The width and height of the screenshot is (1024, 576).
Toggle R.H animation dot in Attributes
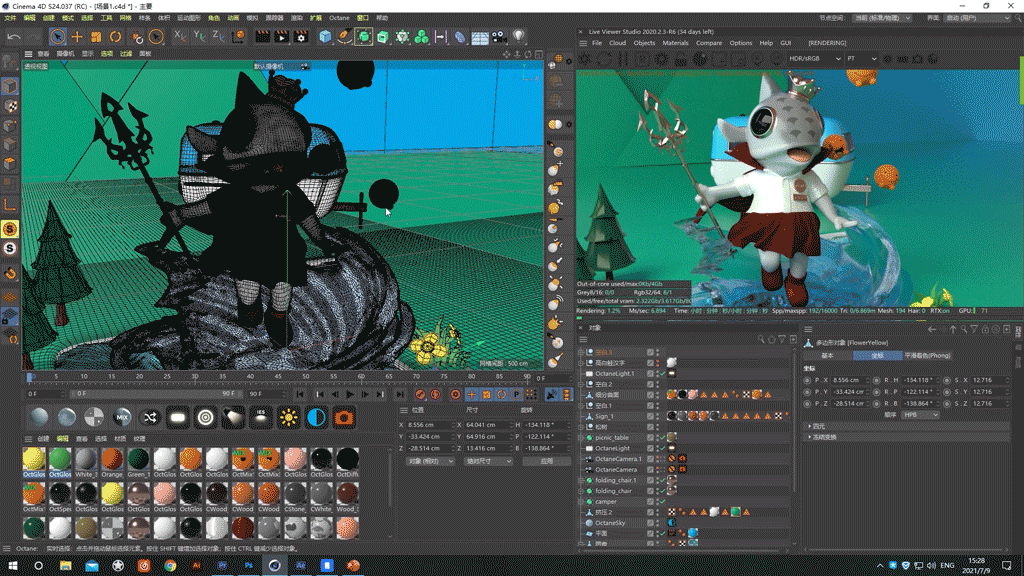[x=876, y=380]
